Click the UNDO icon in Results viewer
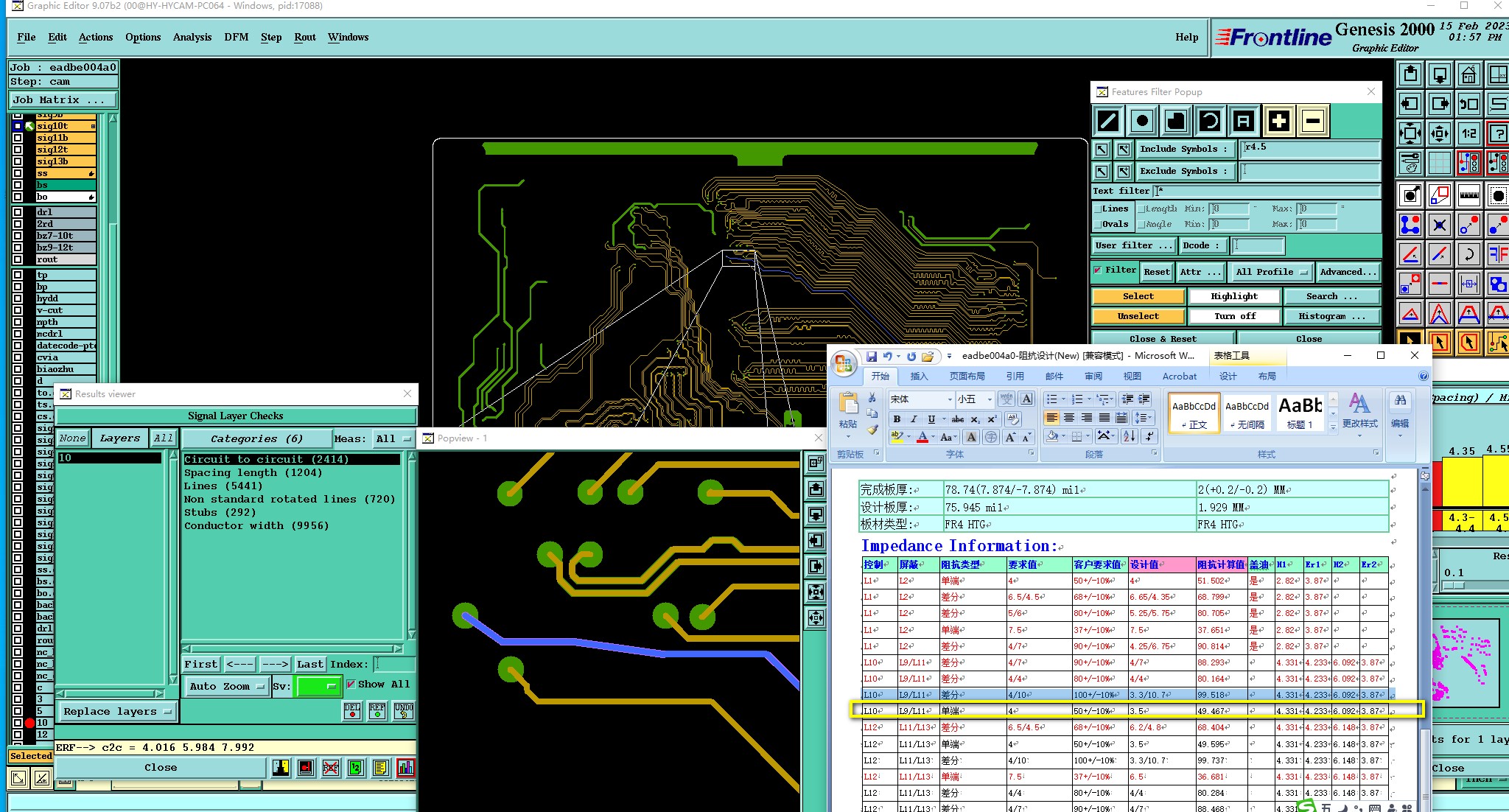This screenshot has width=1509, height=812. 403,711
